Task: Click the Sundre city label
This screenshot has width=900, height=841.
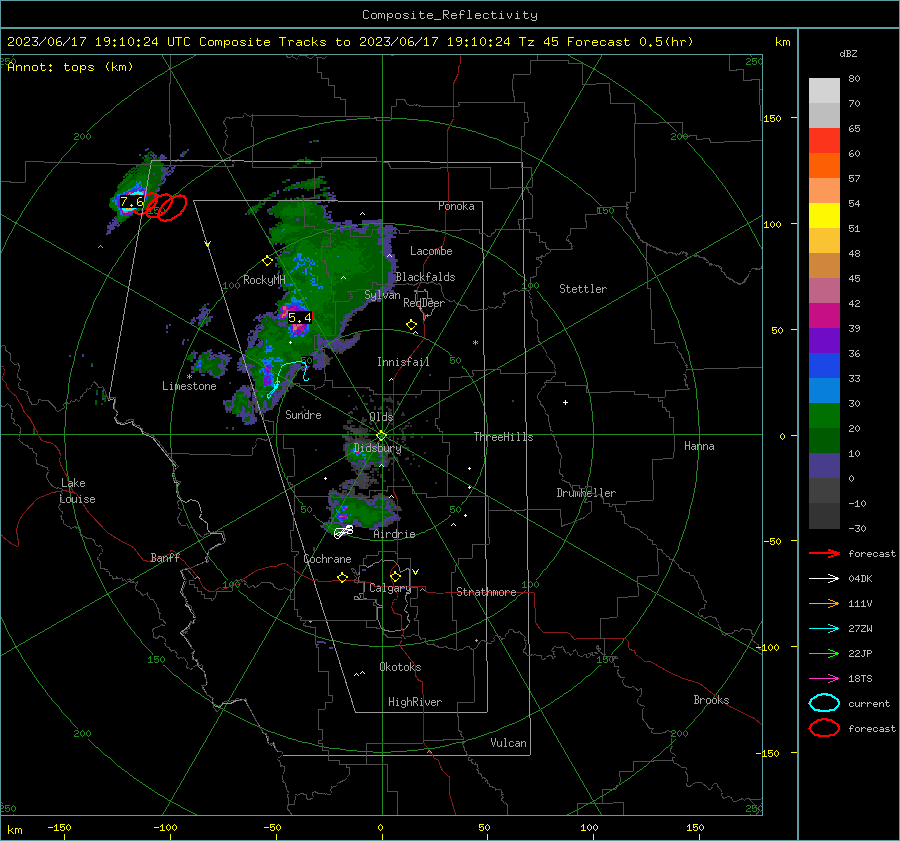Action: 303,414
